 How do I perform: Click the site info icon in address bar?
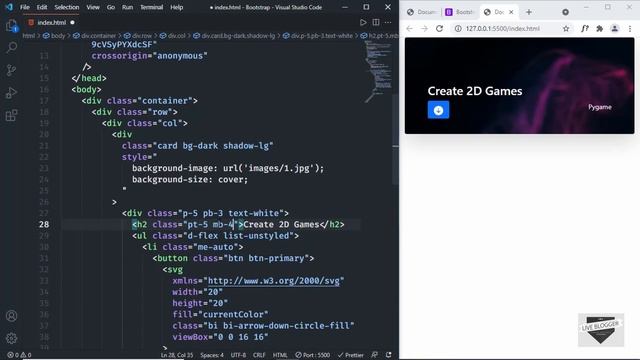point(458,29)
